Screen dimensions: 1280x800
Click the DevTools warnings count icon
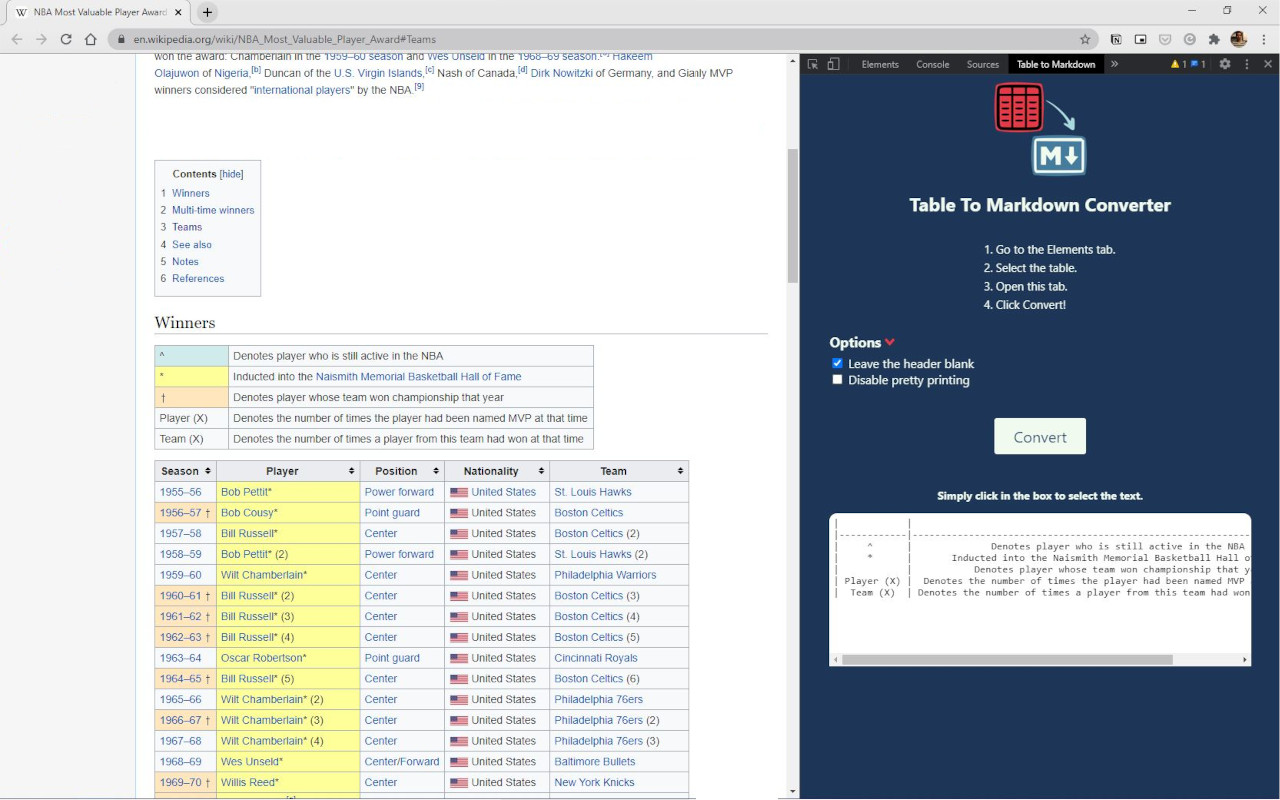point(1178,64)
